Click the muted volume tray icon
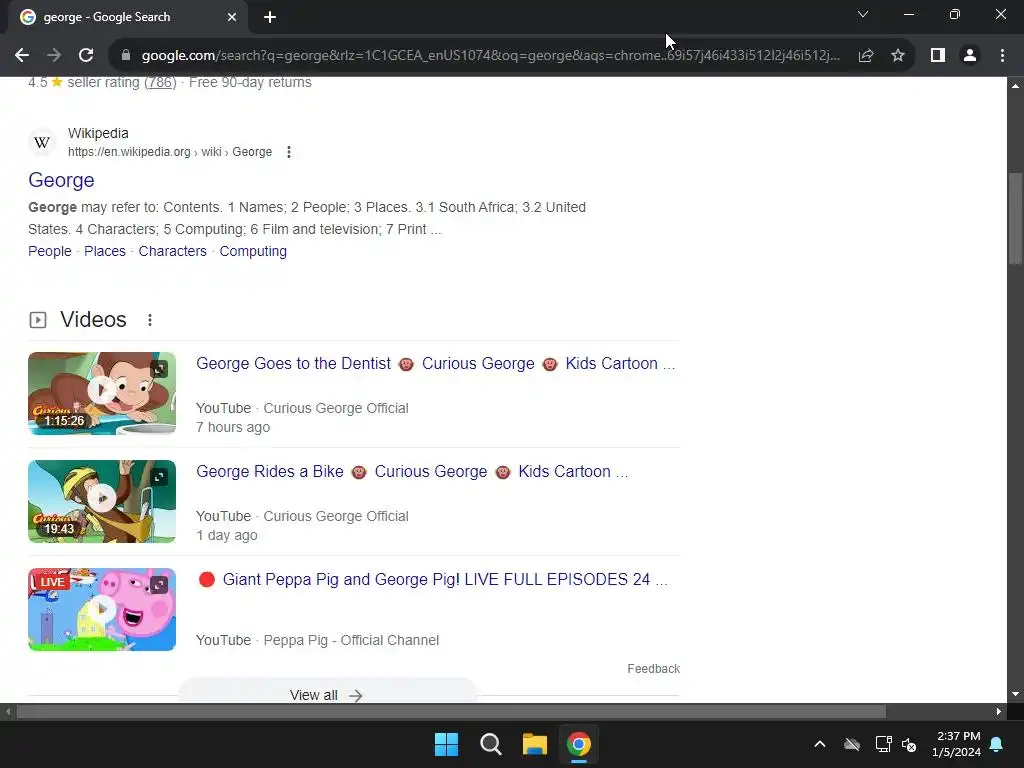The height and width of the screenshot is (768, 1024). click(x=909, y=744)
